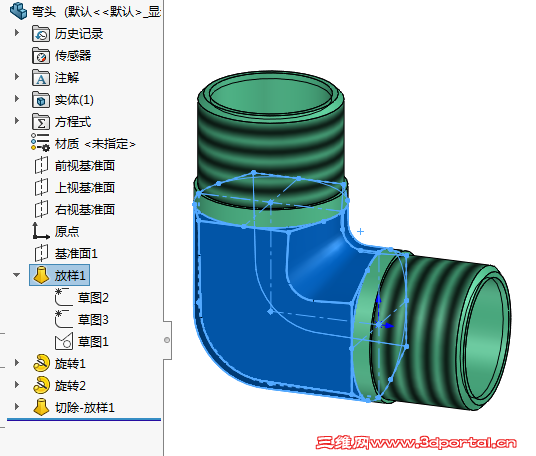Select the 上视基准面 plane icon
536x456 pixels.
point(41,187)
